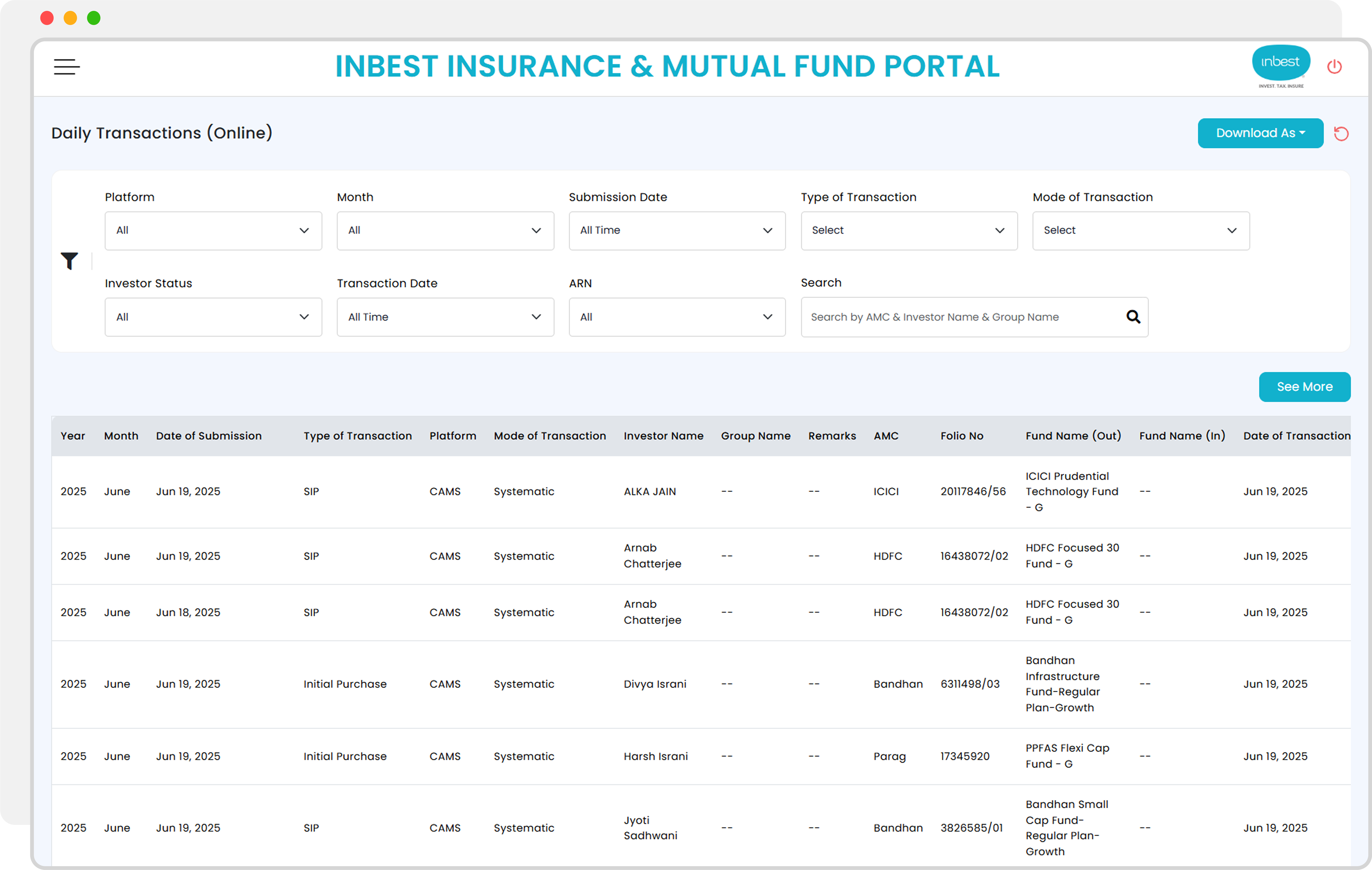The image size is (1372, 870).
Task: Click the Fund Name (In) column header
Action: [x=1182, y=436]
